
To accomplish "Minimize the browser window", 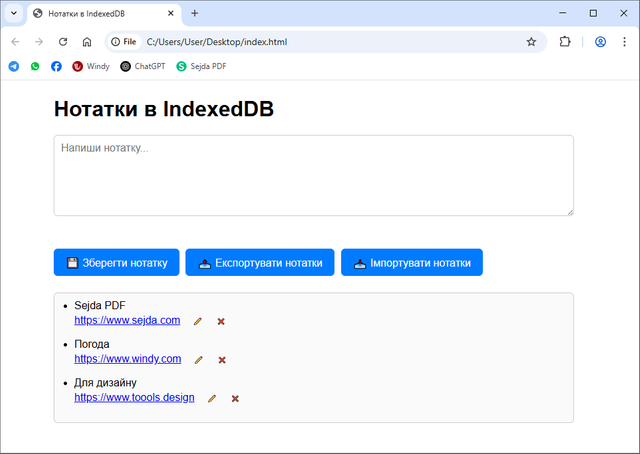I will (x=562, y=13).
